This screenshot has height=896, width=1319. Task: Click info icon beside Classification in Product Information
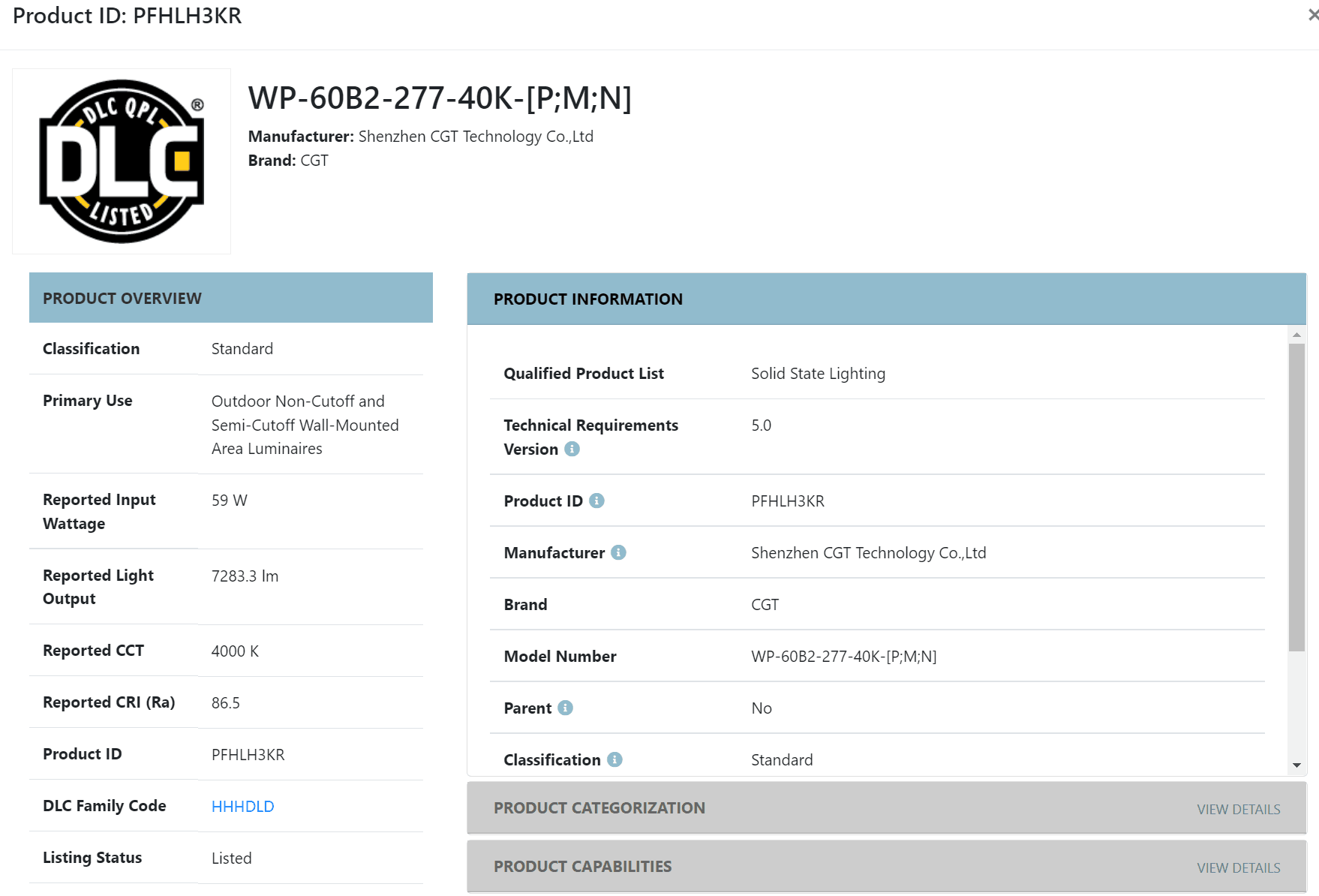click(x=614, y=759)
